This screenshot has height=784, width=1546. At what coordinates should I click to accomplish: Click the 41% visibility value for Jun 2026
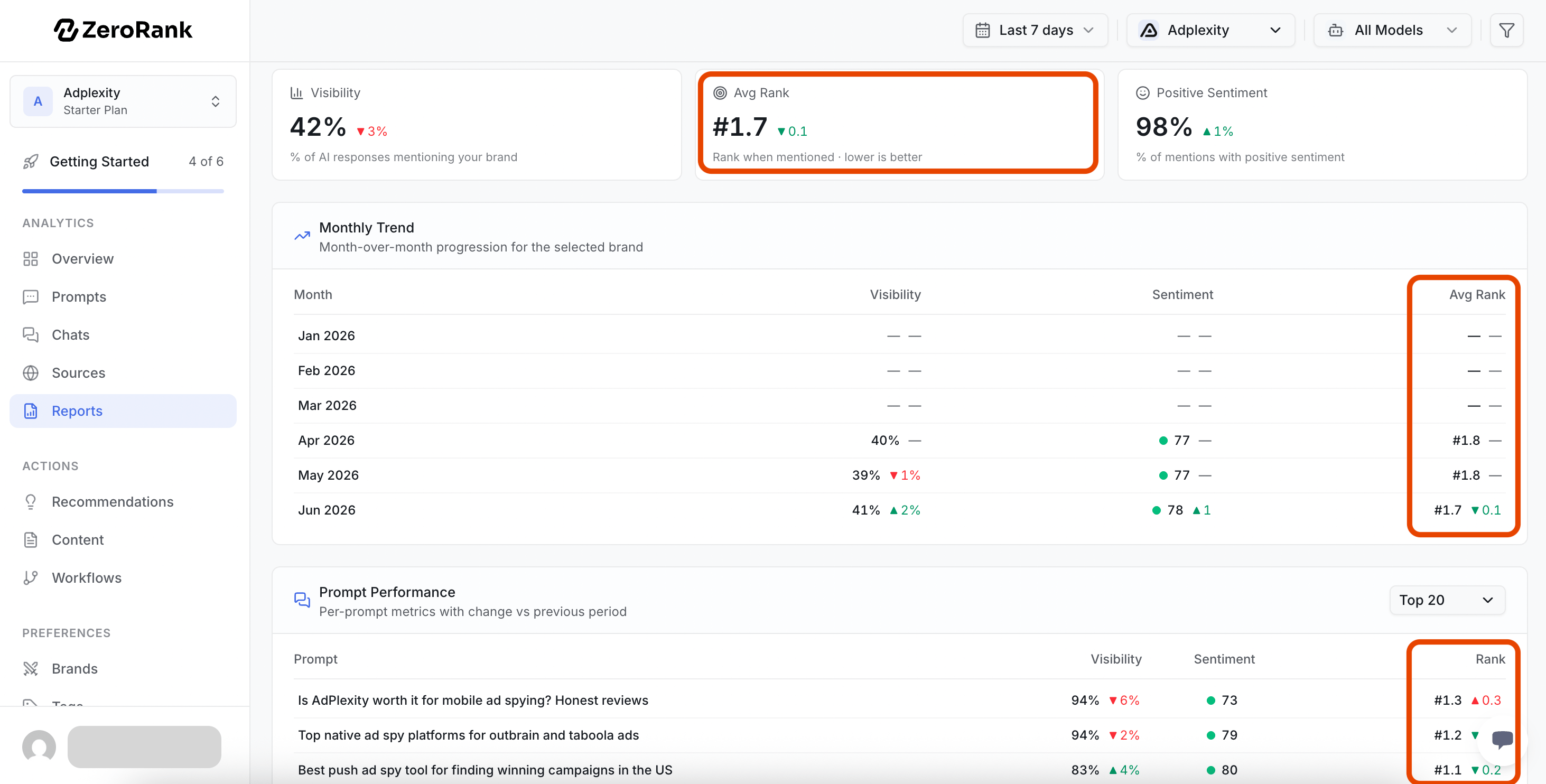866,510
